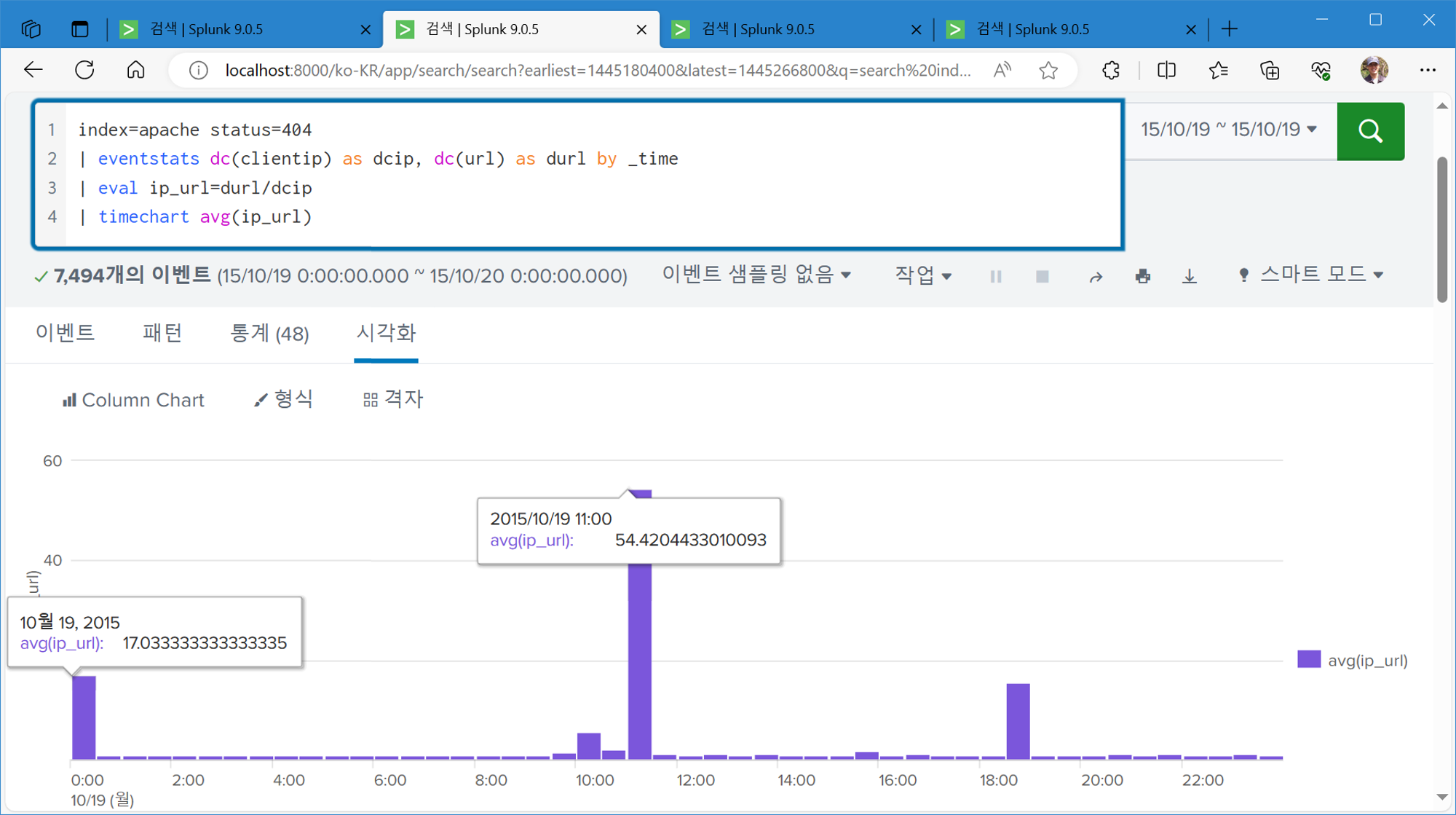Switch to the 이벤트 tab

(66, 333)
